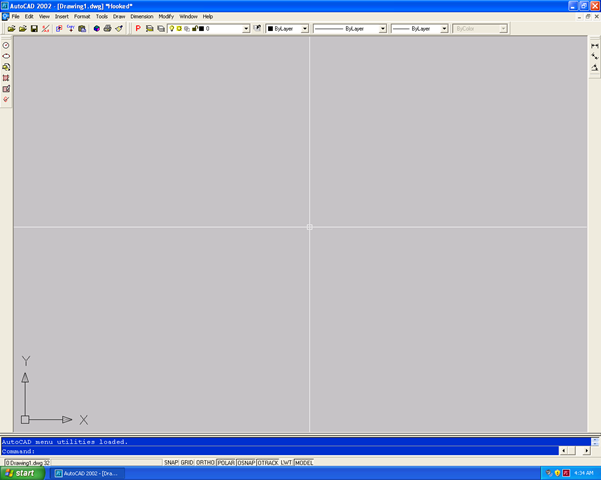Select the ellipse tool in left toolbar
Image resolution: width=601 pixels, height=480 pixels.
(6, 56)
